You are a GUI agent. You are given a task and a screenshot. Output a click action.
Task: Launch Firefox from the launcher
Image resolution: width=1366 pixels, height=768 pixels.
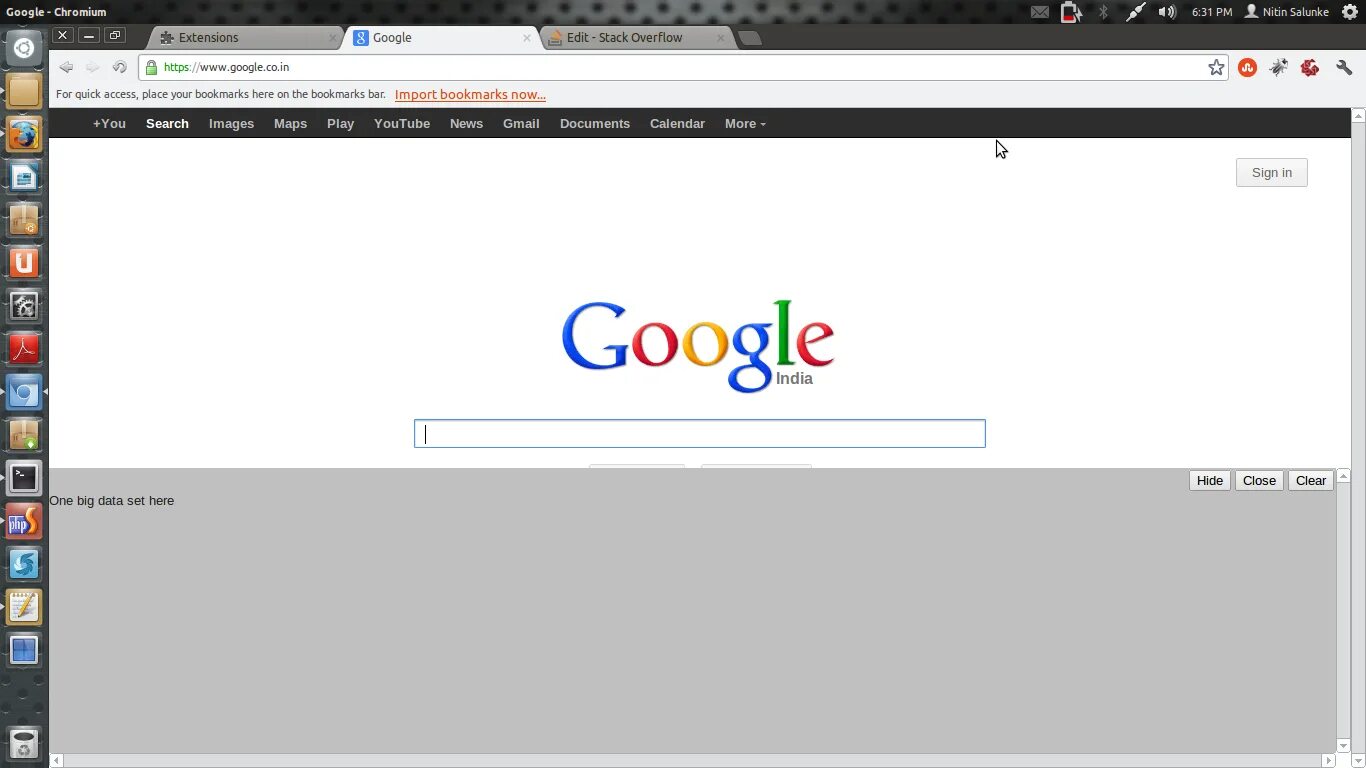tap(24, 134)
